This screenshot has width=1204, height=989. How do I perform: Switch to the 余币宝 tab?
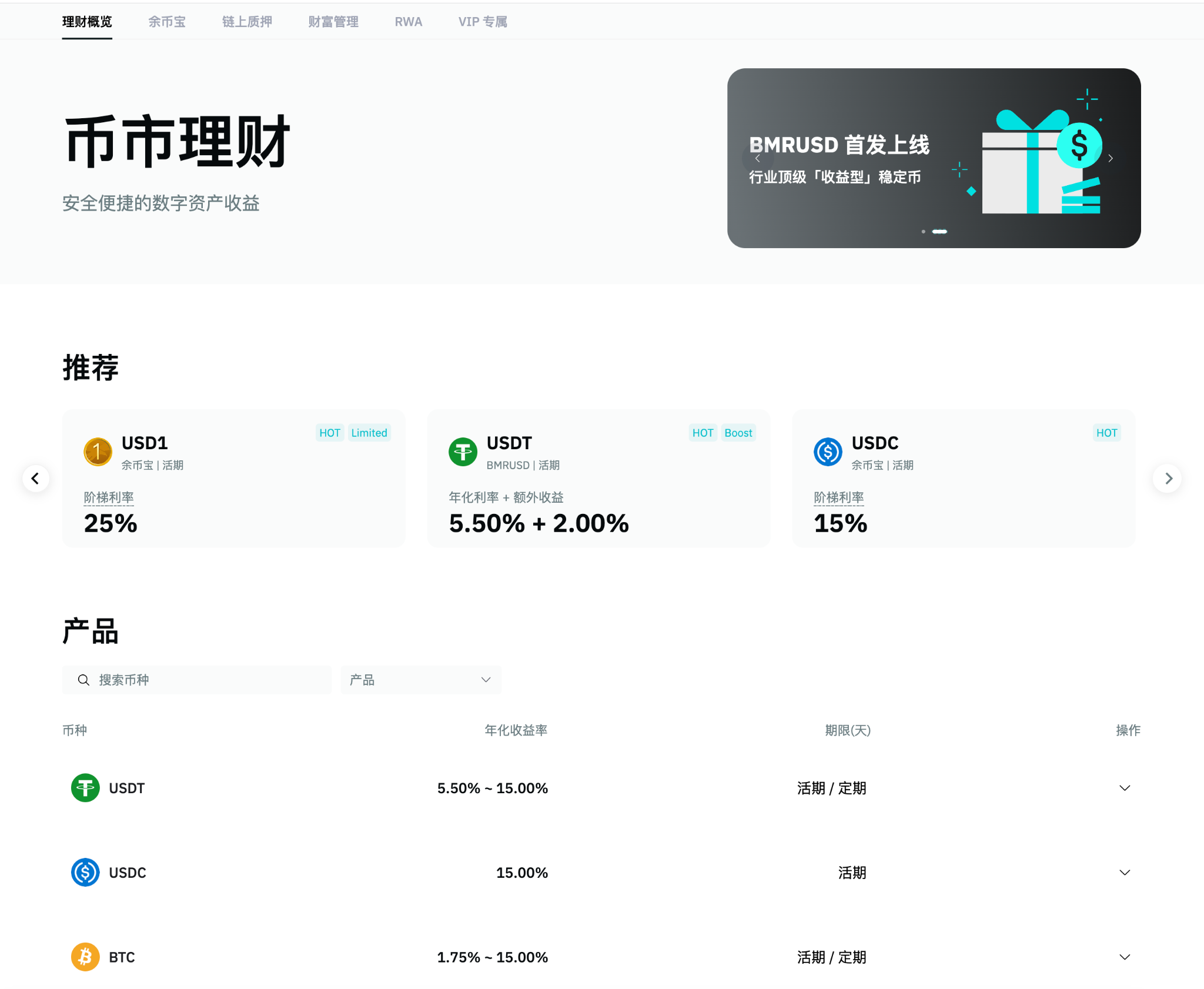pos(167,22)
